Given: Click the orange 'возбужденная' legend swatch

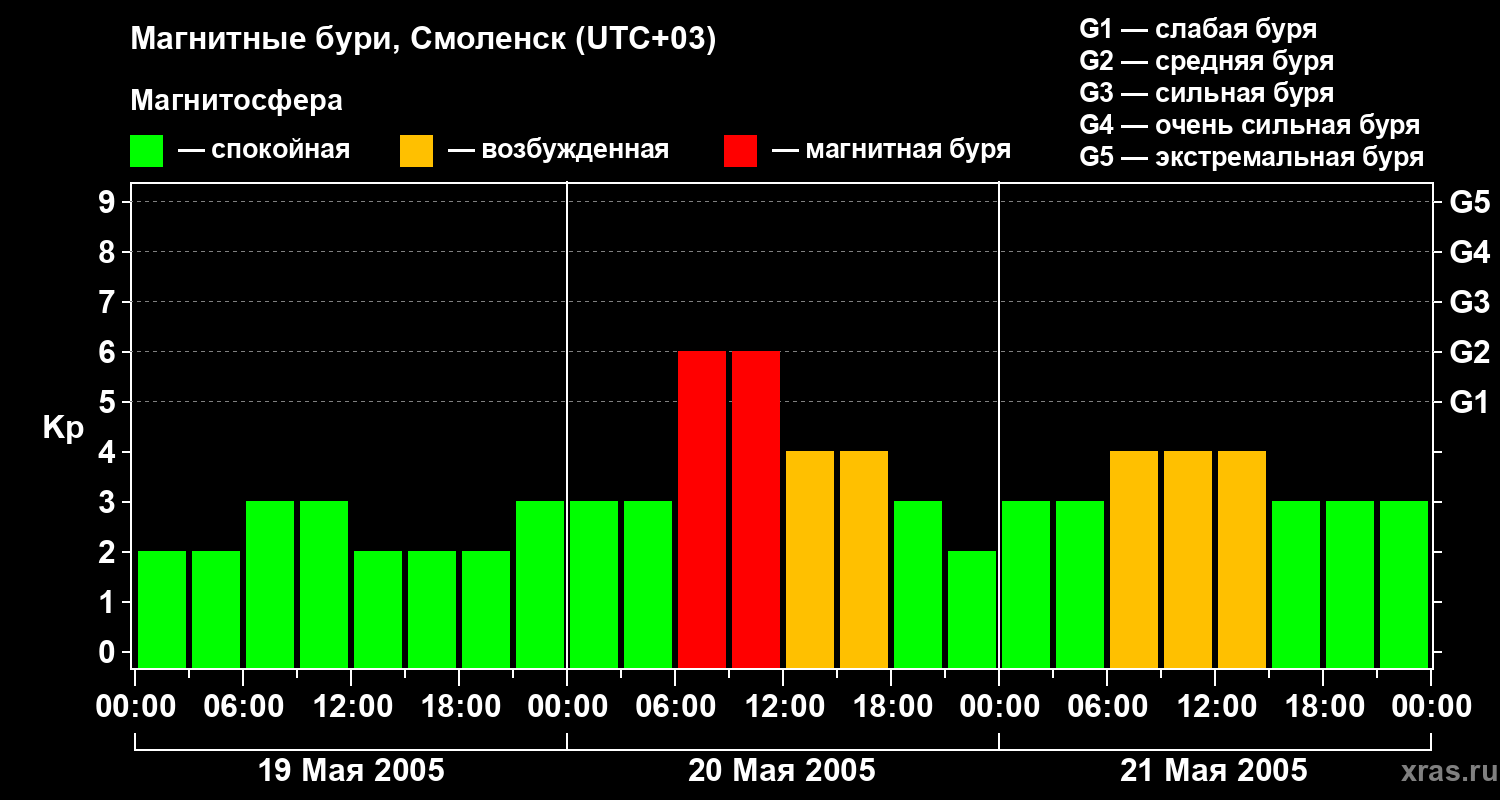Looking at the screenshot, I should [x=416, y=151].
